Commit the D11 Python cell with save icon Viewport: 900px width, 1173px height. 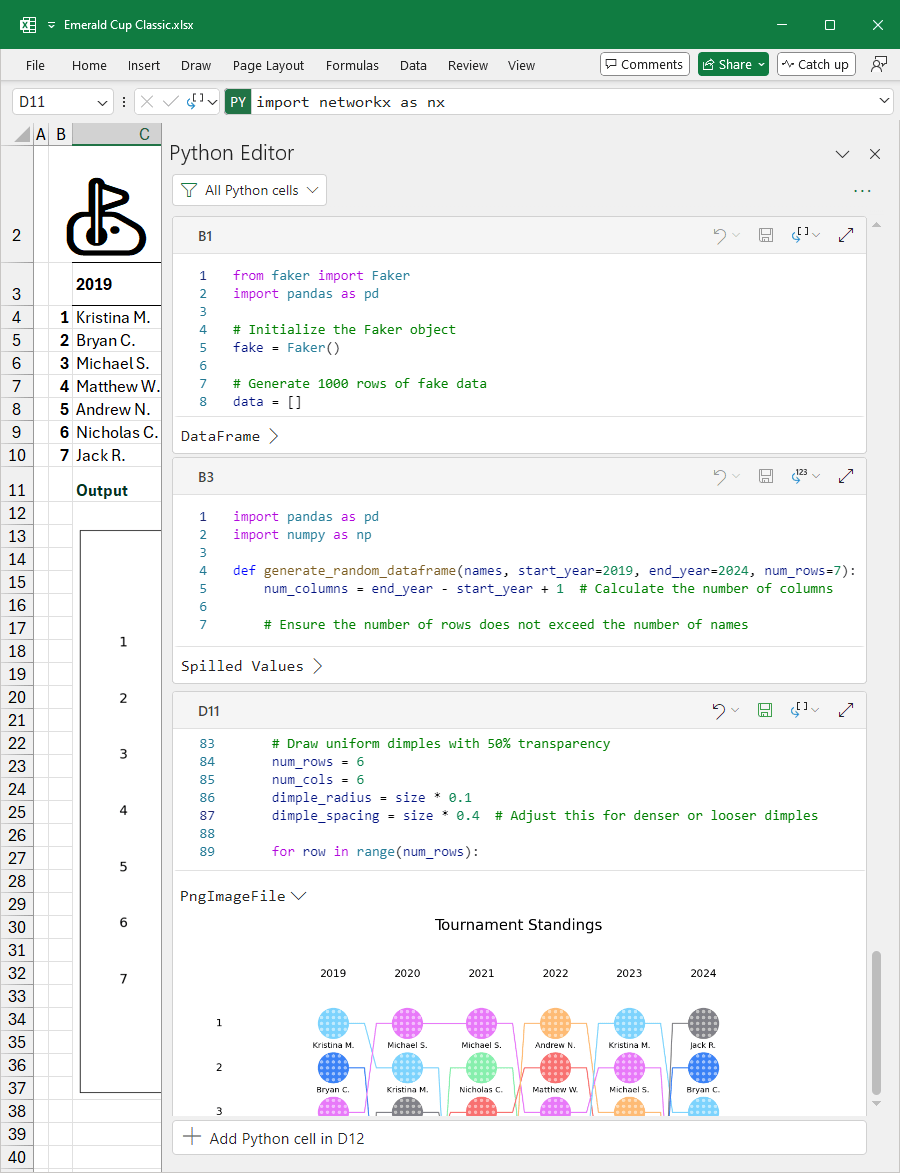coord(766,710)
